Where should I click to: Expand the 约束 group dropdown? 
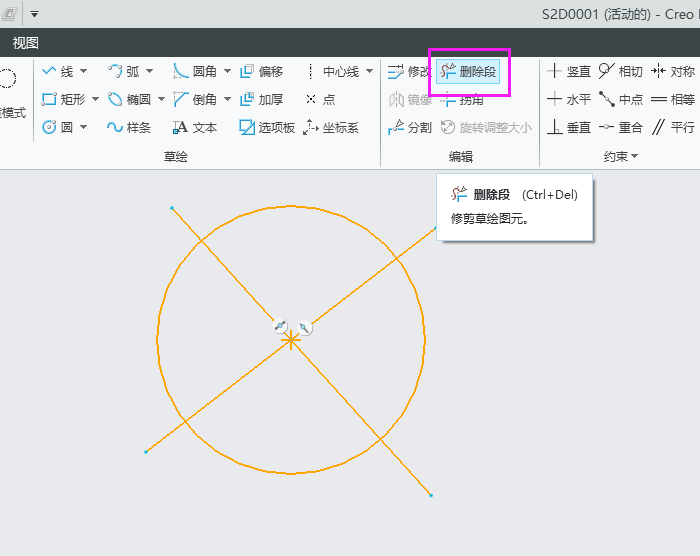(x=621, y=156)
